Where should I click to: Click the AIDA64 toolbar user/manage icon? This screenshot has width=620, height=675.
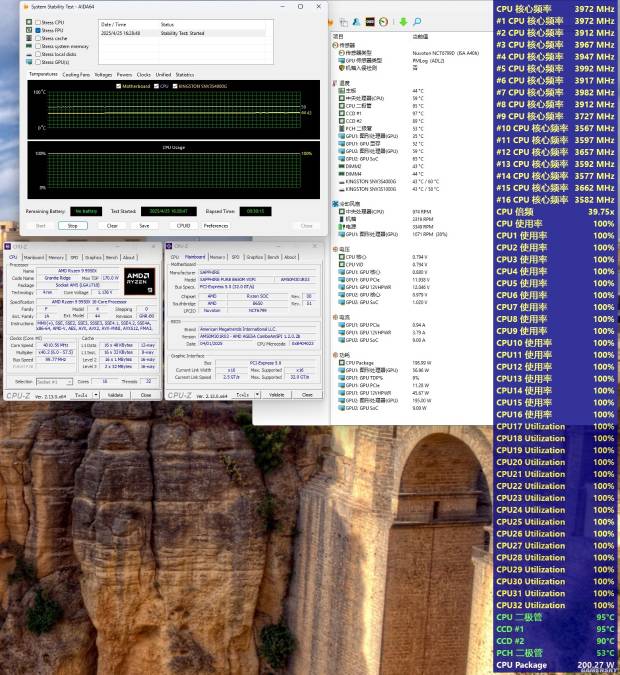pos(356,22)
